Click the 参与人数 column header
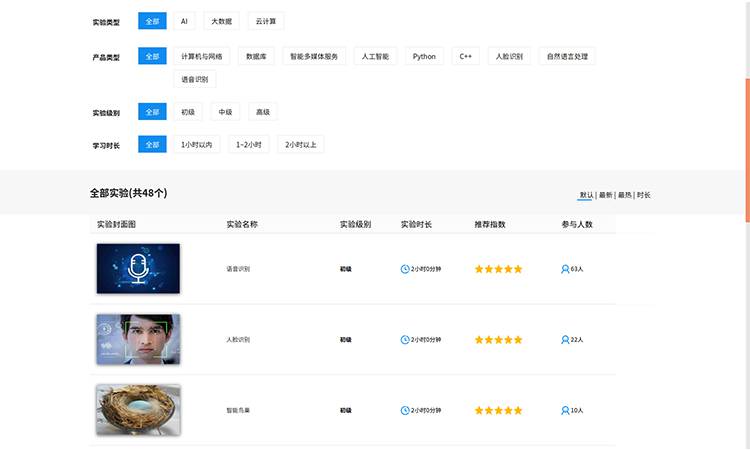Viewport: 750px width, 450px height. pos(577,224)
